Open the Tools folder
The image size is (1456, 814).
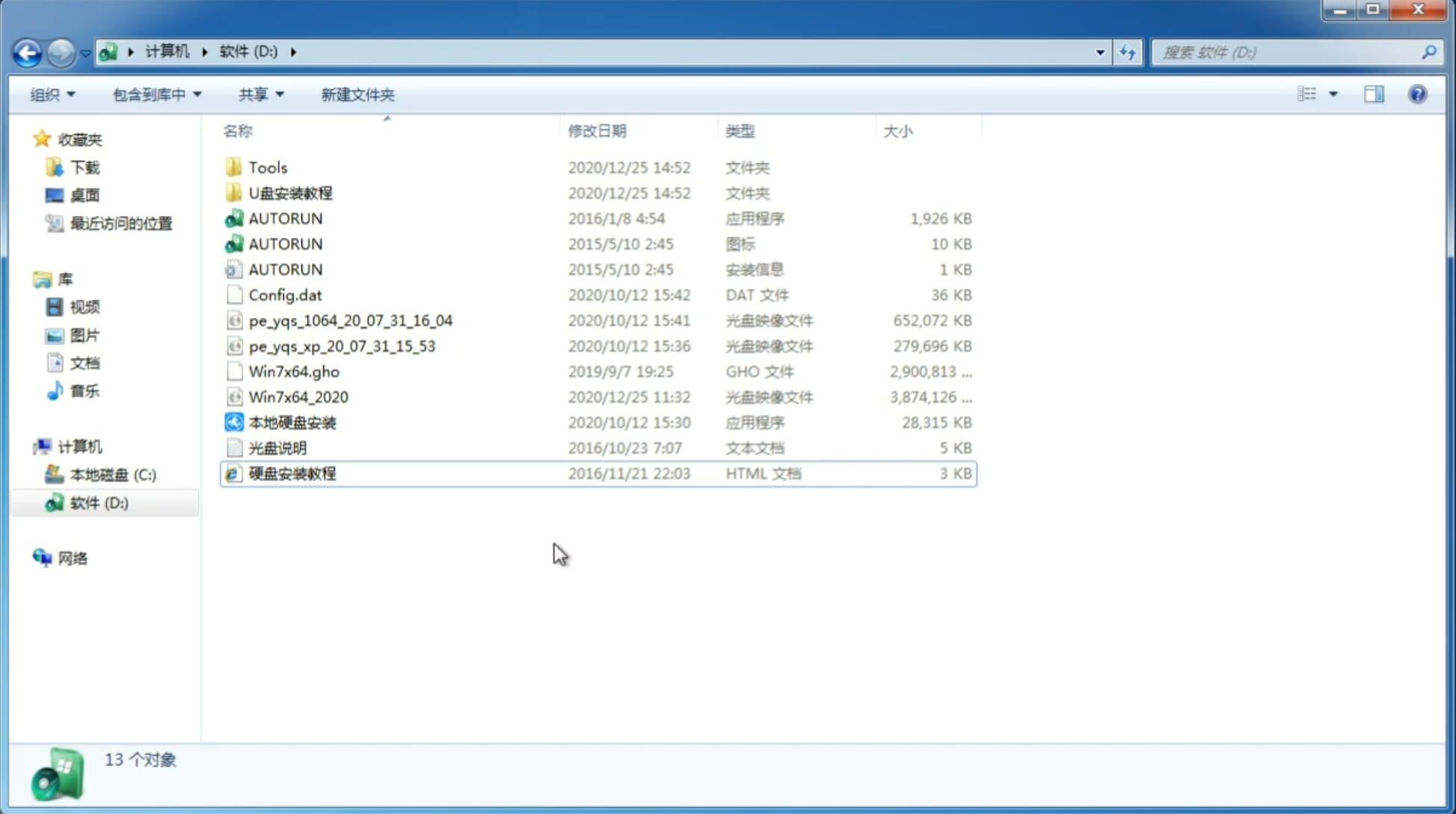click(x=267, y=167)
